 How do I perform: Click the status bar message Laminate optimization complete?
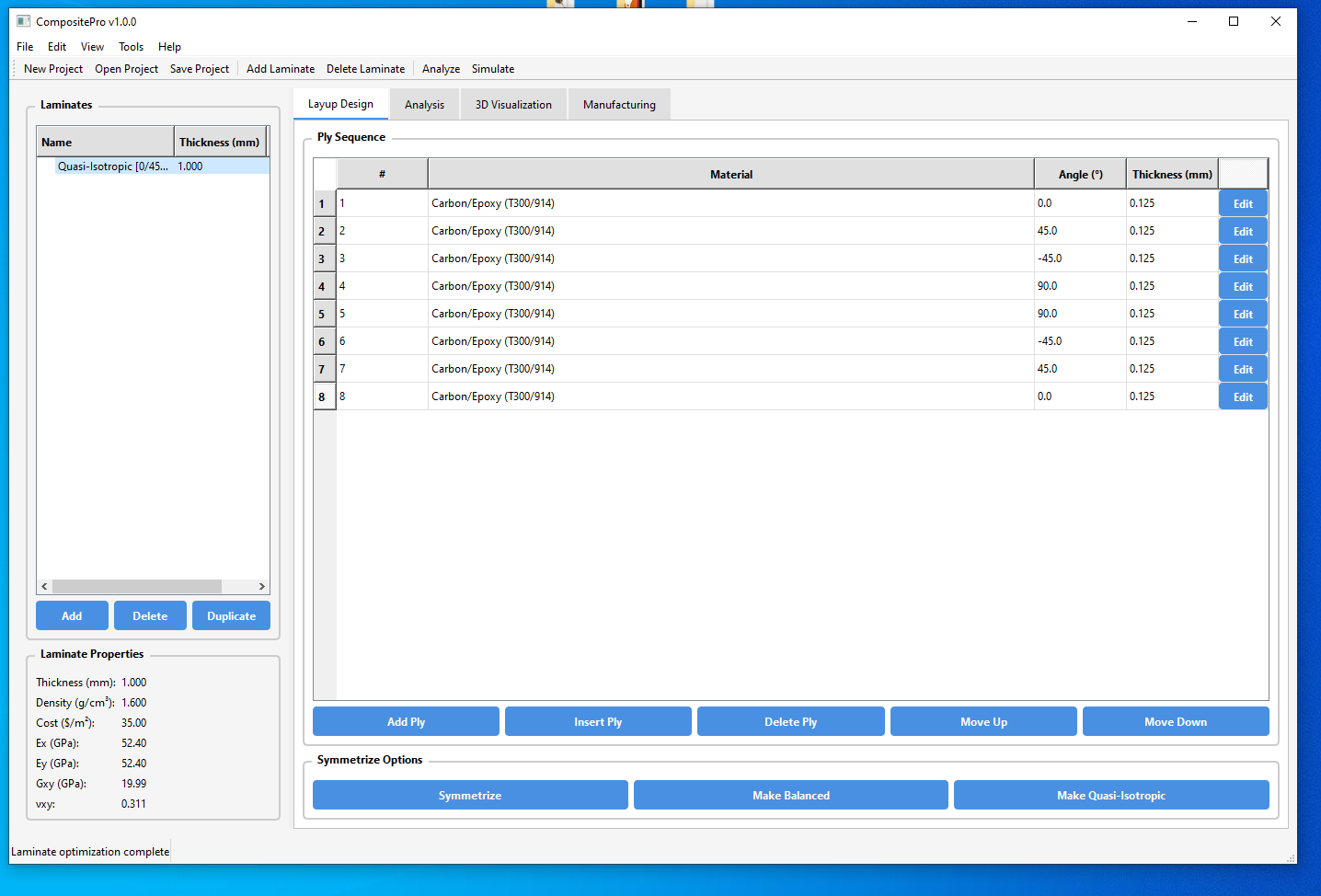(90, 852)
